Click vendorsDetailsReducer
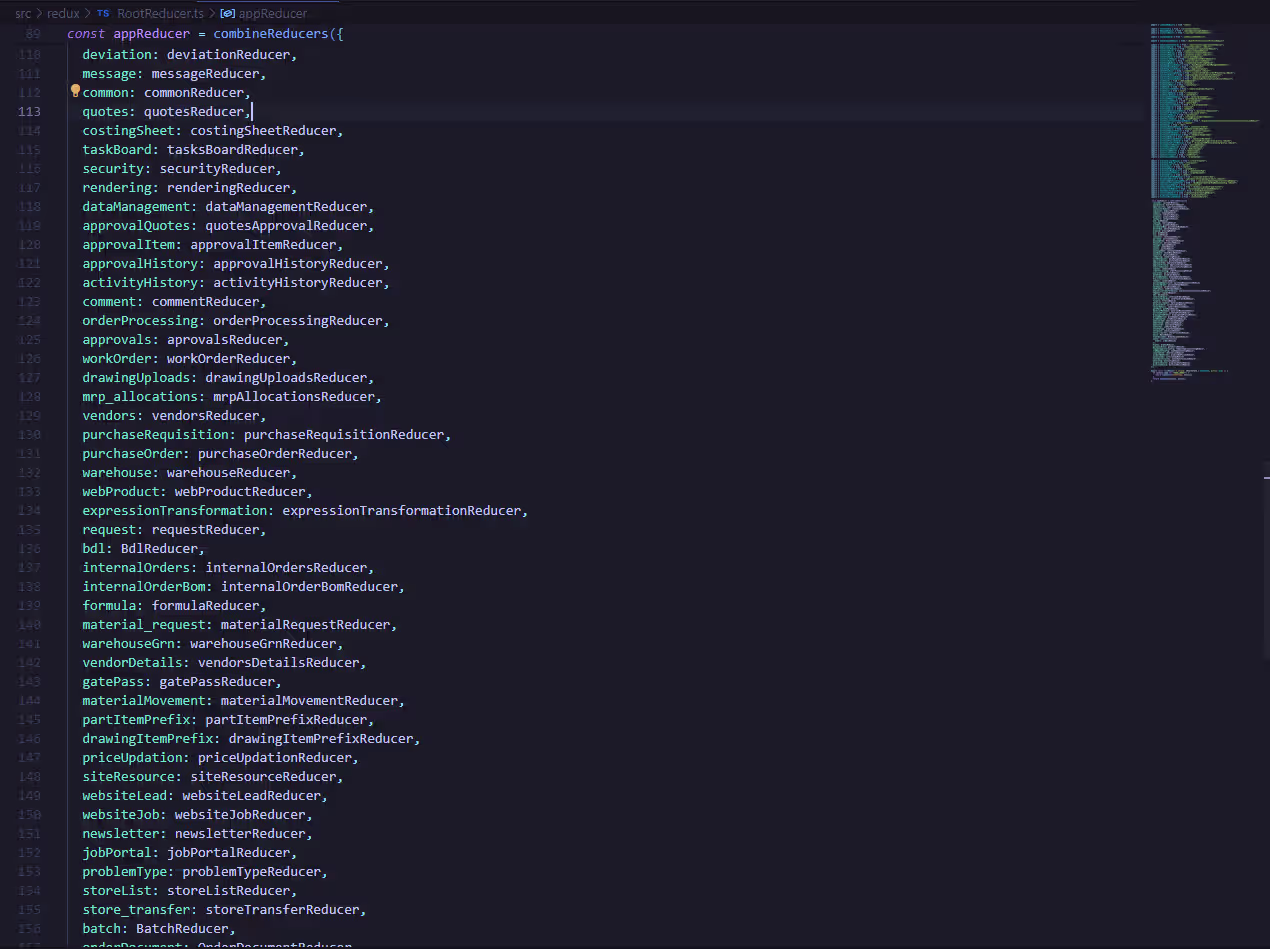 [x=278, y=662]
